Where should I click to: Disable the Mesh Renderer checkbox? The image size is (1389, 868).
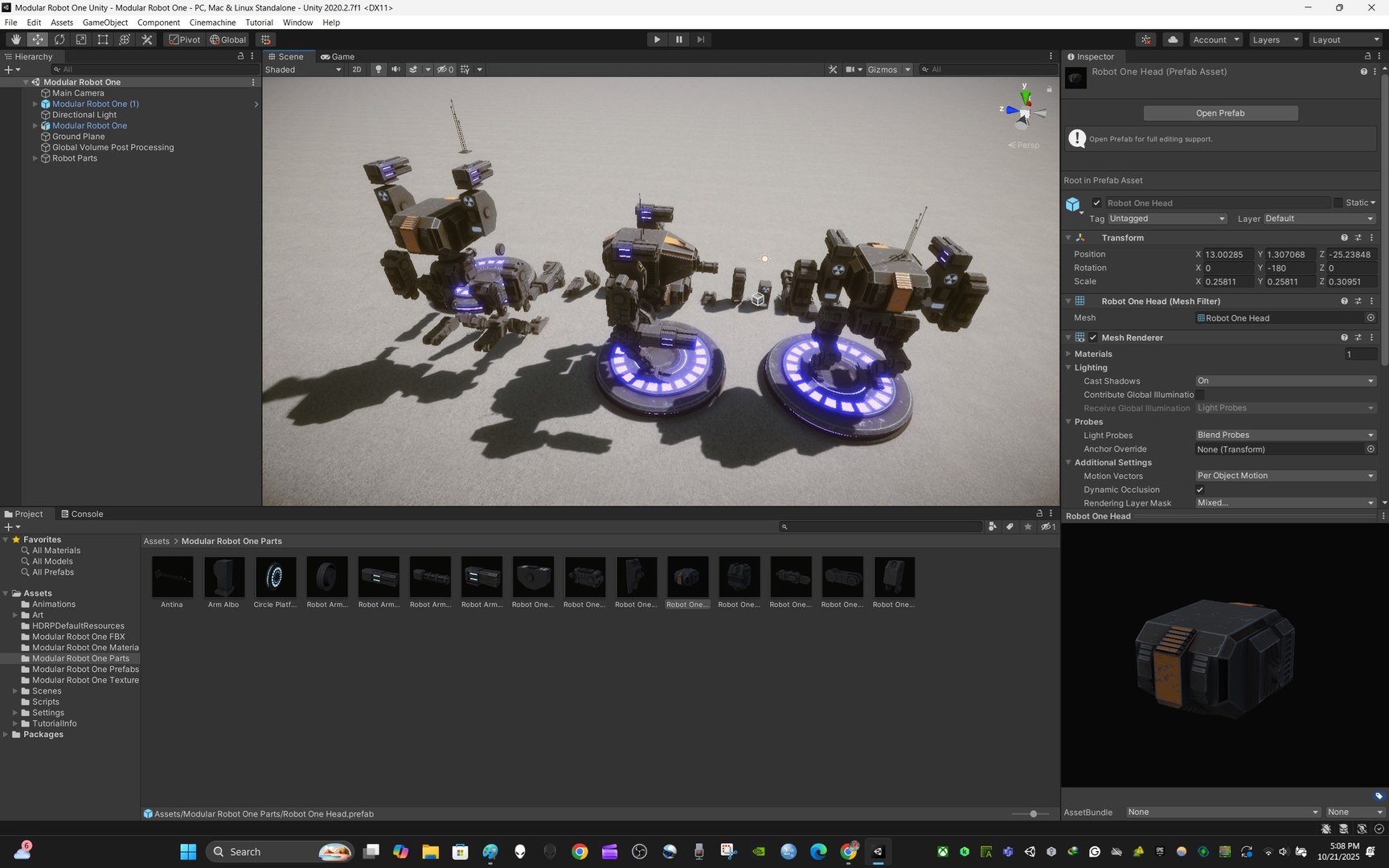point(1093,338)
